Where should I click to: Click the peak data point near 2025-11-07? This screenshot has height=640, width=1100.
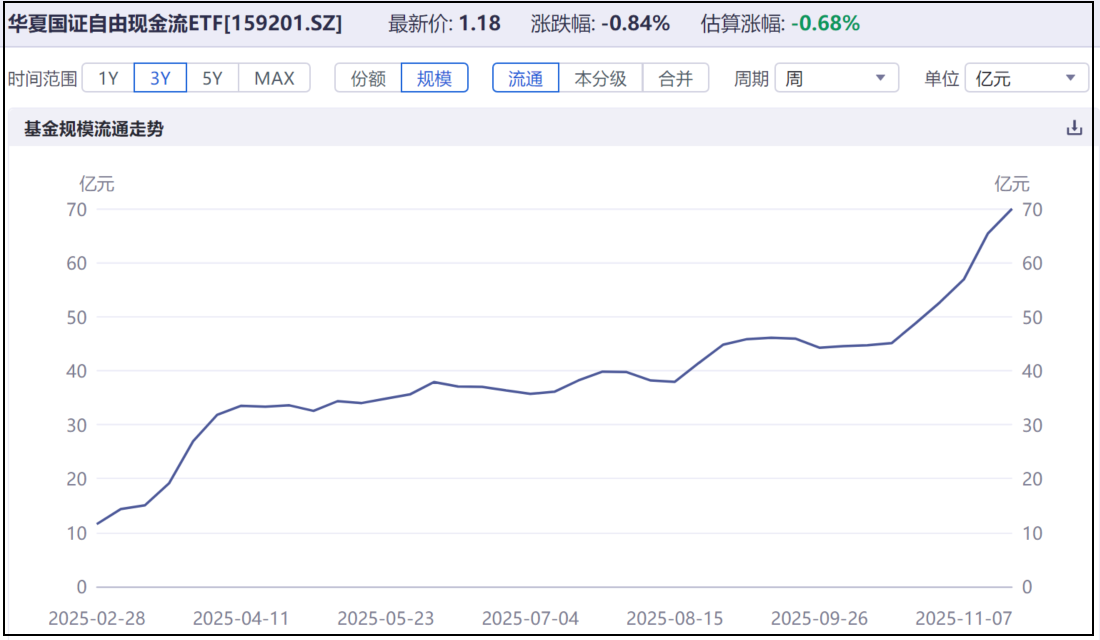(1010, 211)
